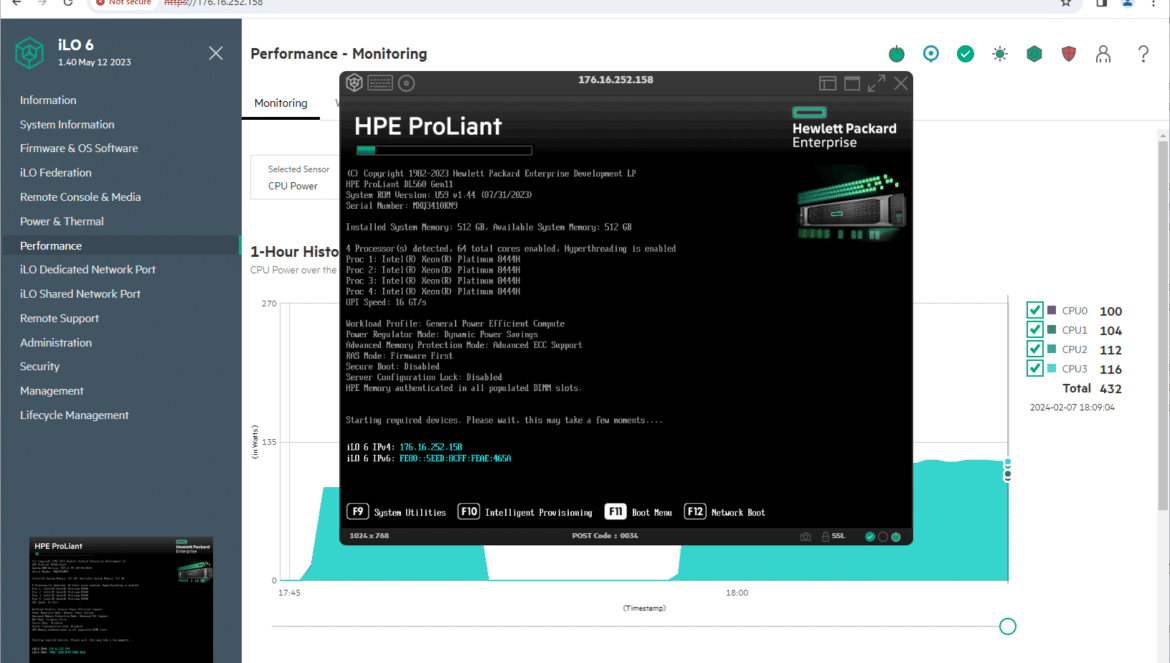Click the window mode icon in console titlebar
This screenshot has width=1170, height=663.
tap(852, 83)
